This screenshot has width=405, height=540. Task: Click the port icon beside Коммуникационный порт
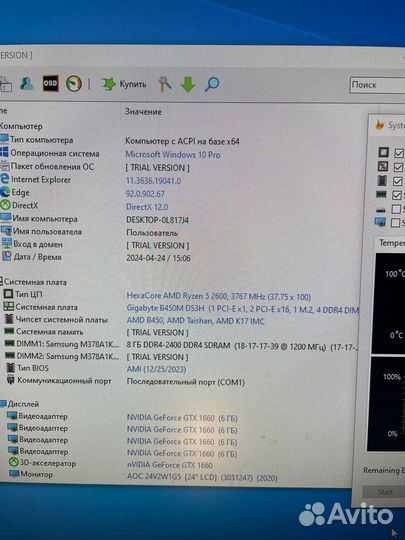pos(11,380)
